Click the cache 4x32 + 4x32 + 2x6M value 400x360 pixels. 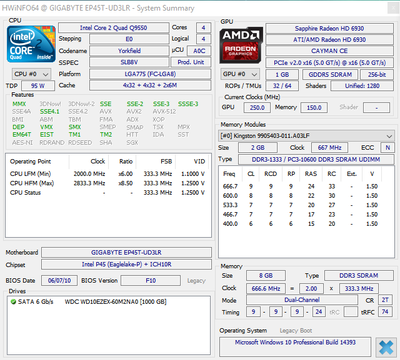click(150, 85)
